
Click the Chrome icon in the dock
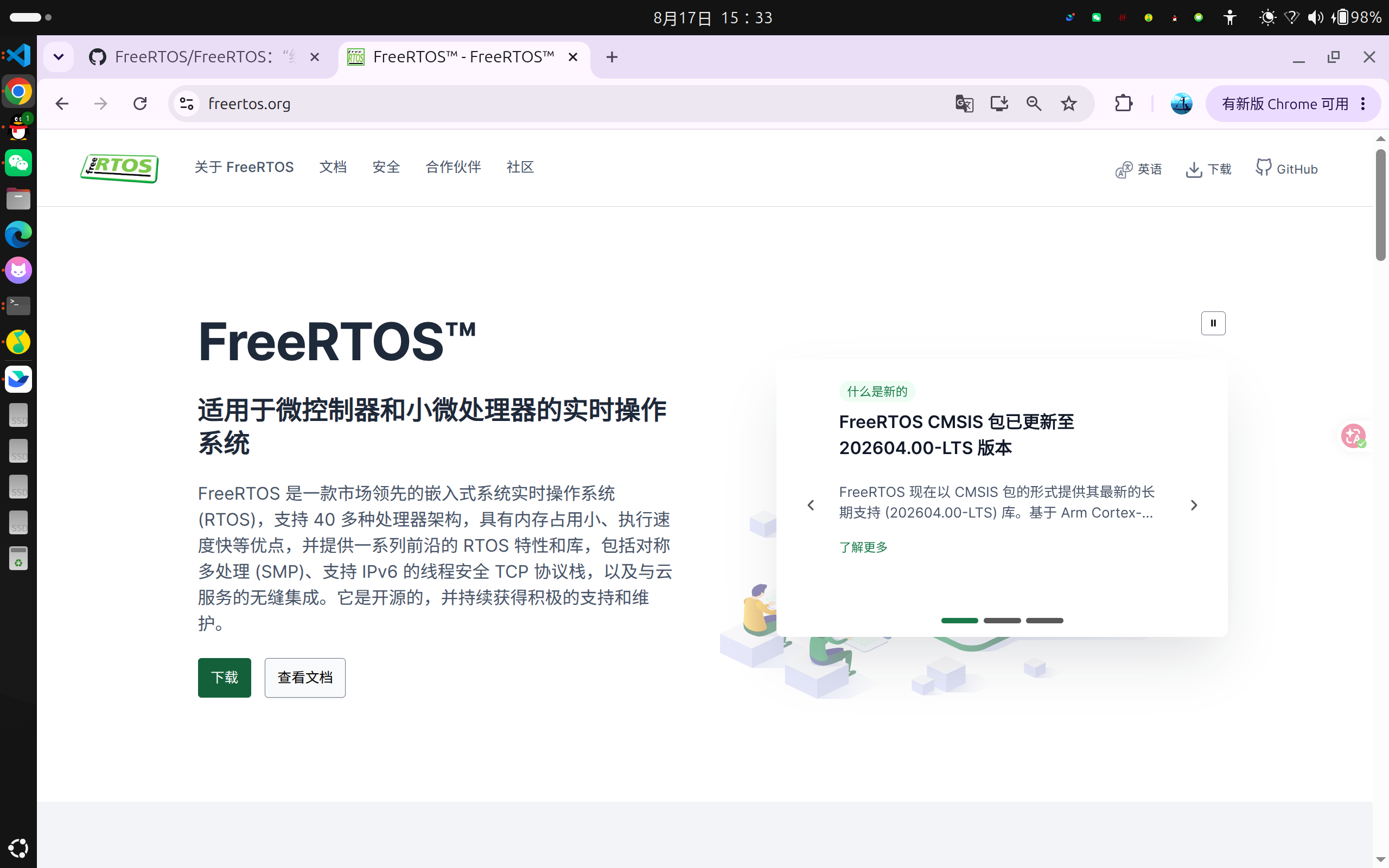18,91
